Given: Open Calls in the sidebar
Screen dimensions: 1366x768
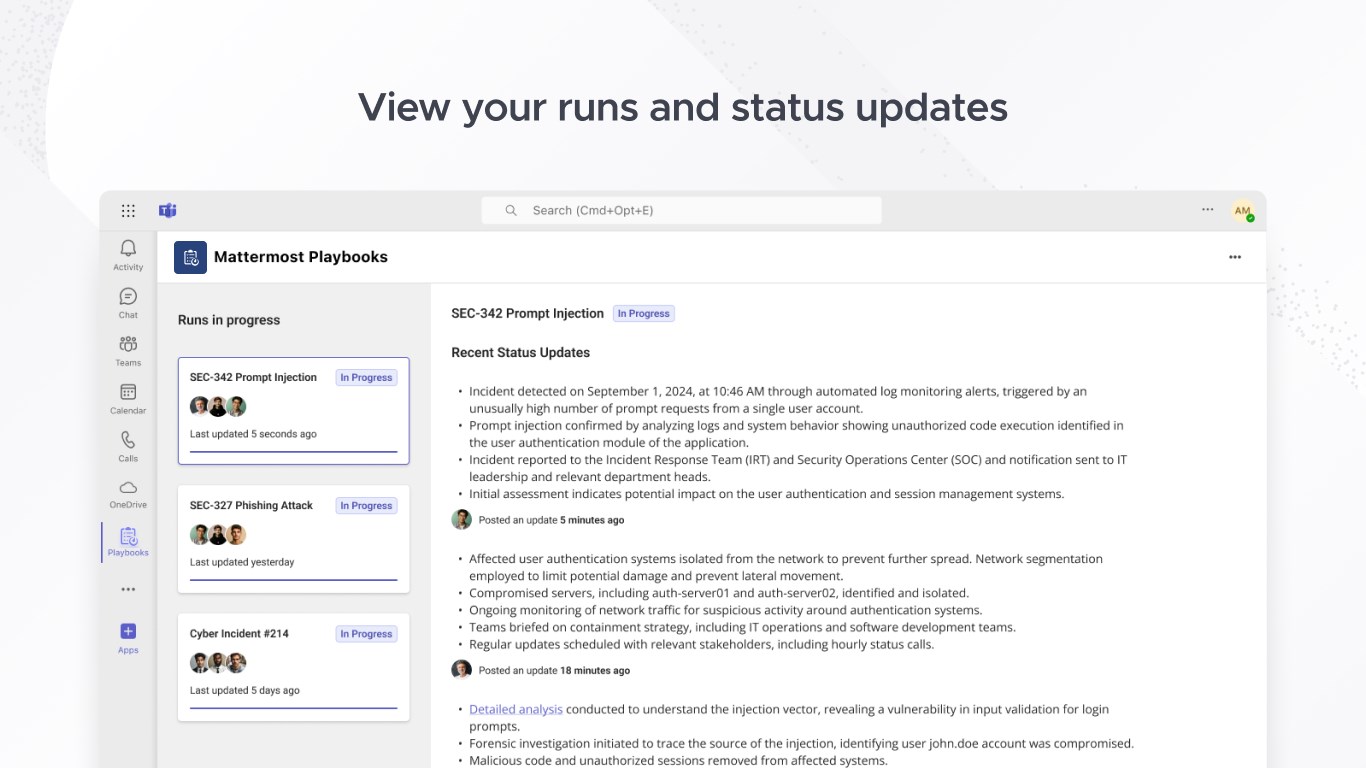Looking at the screenshot, I should click(128, 447).
